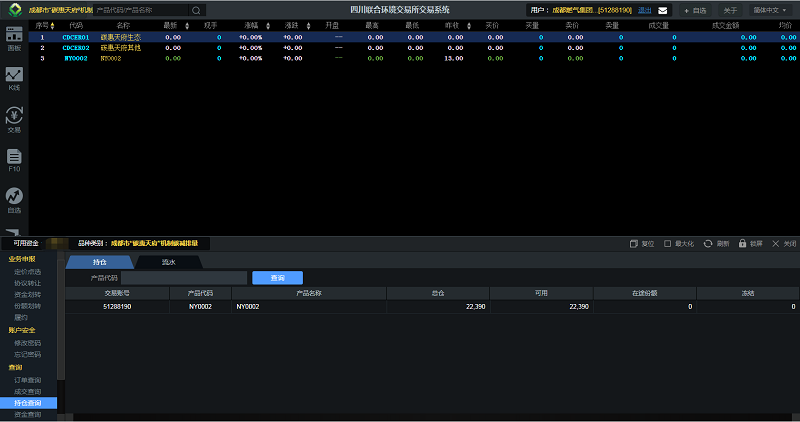Click the blue 查询 query button
800x422 pixels.
(277, 277)
